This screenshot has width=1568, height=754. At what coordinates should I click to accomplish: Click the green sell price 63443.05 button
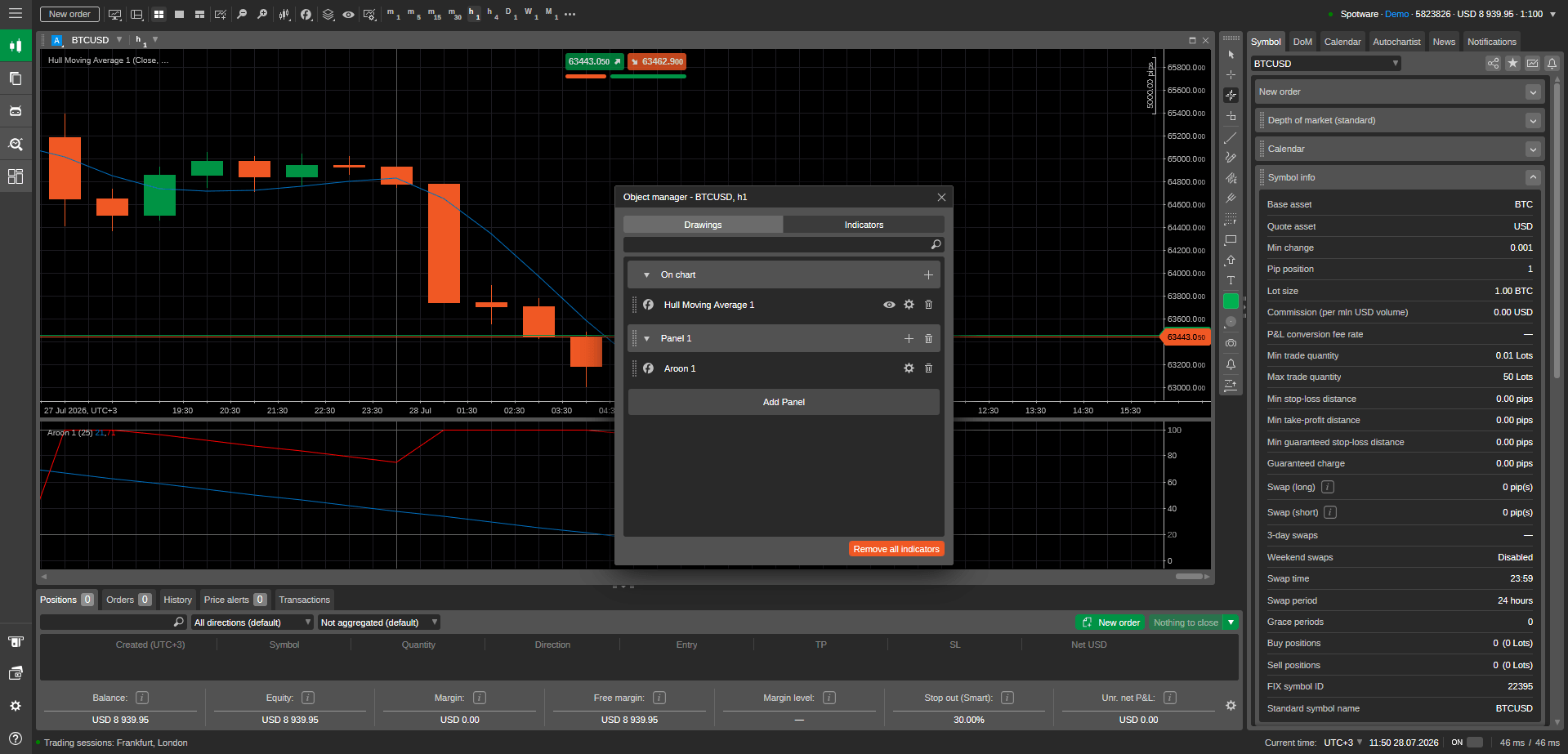(x=594, y=61)
